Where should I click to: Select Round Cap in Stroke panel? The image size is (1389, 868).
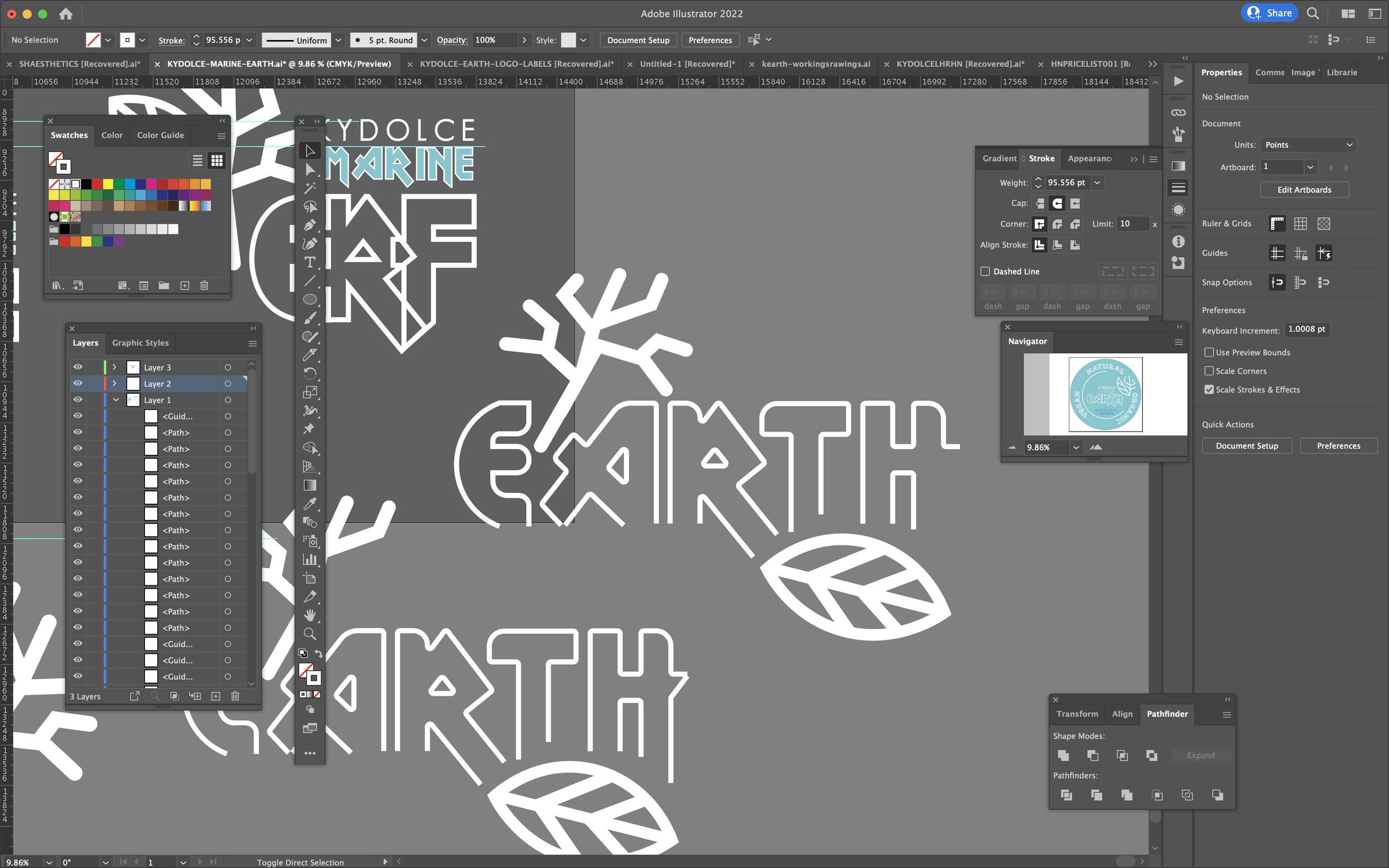pos(1057,203)
